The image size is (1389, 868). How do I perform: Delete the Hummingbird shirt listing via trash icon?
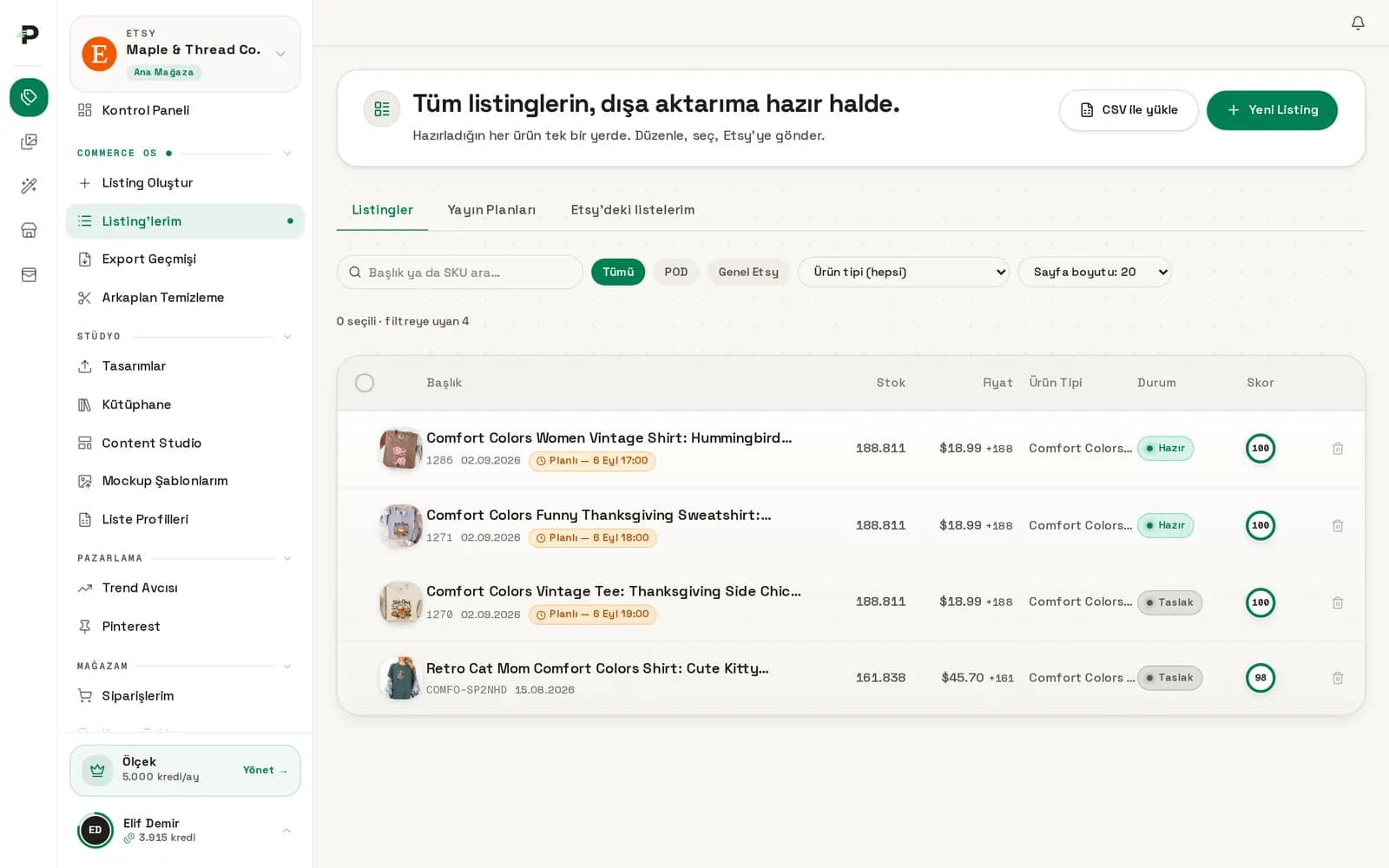1338,449
